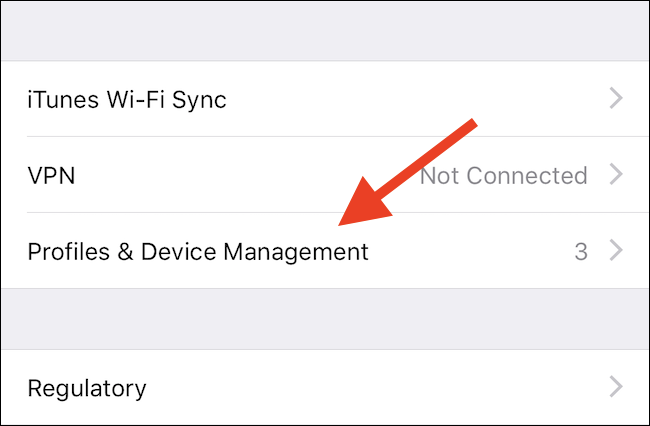Click the profile count "3"
The height and width of the screenshot is (426, 650).
[x=581, y=251]
